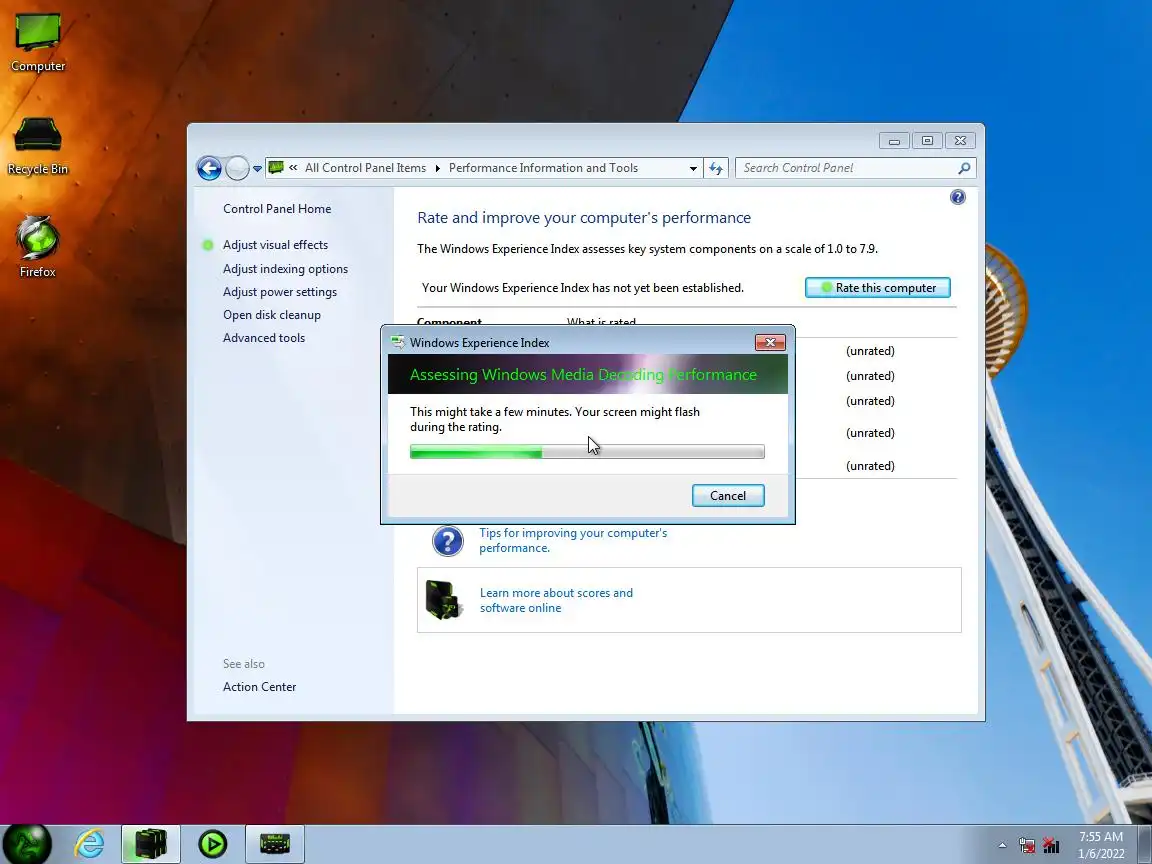Image resolution: width=1152 pixels, height=864 pixels.
Task: Open the clock showing 7:55 AM
Action: [x=1101, y=844]
